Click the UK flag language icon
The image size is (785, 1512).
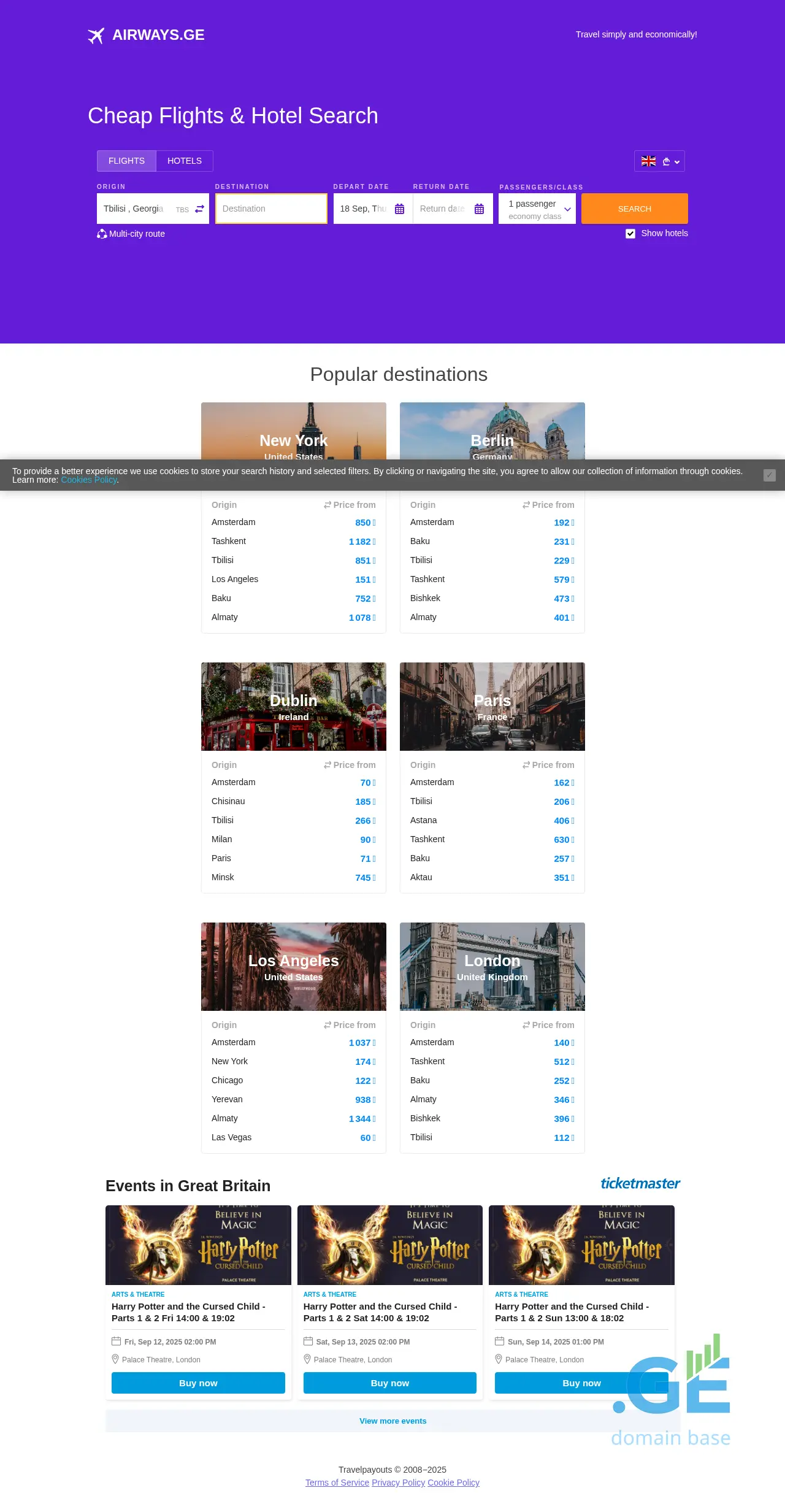click(648, 161)
